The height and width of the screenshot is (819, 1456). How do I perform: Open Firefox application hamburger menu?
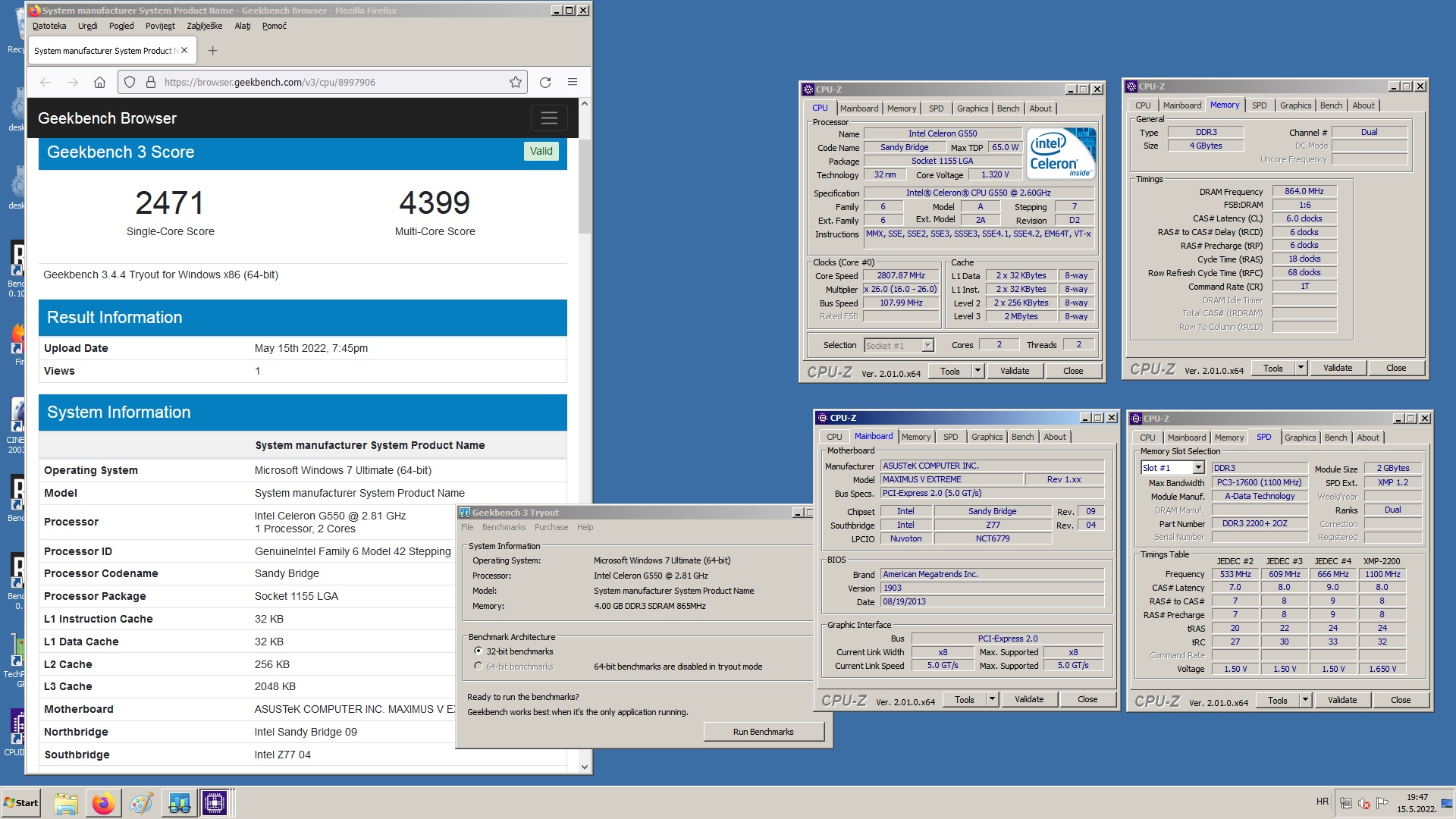[573, 82]
